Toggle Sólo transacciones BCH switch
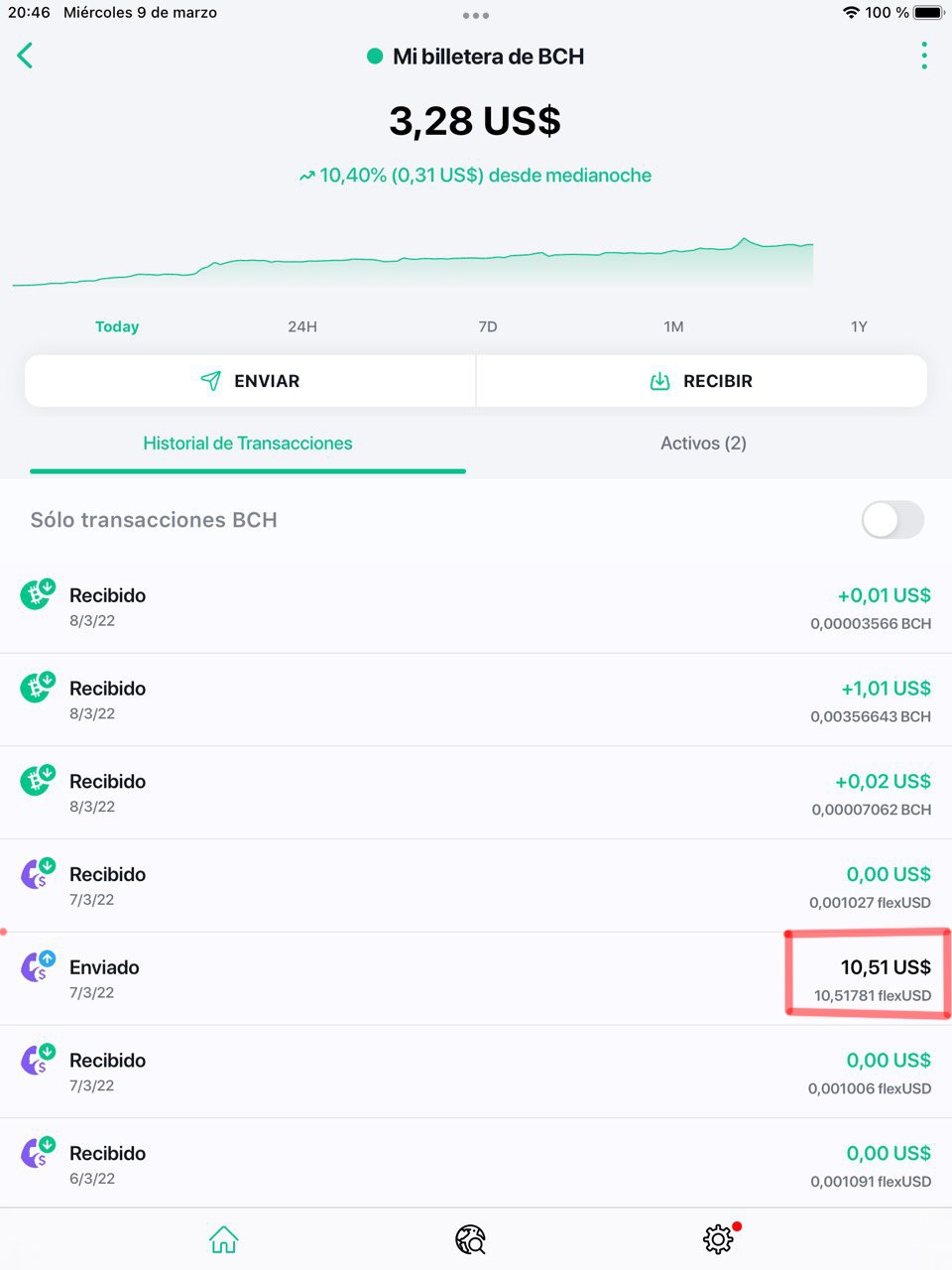Viewport: 952px width, 1270px height. [892, 520]
